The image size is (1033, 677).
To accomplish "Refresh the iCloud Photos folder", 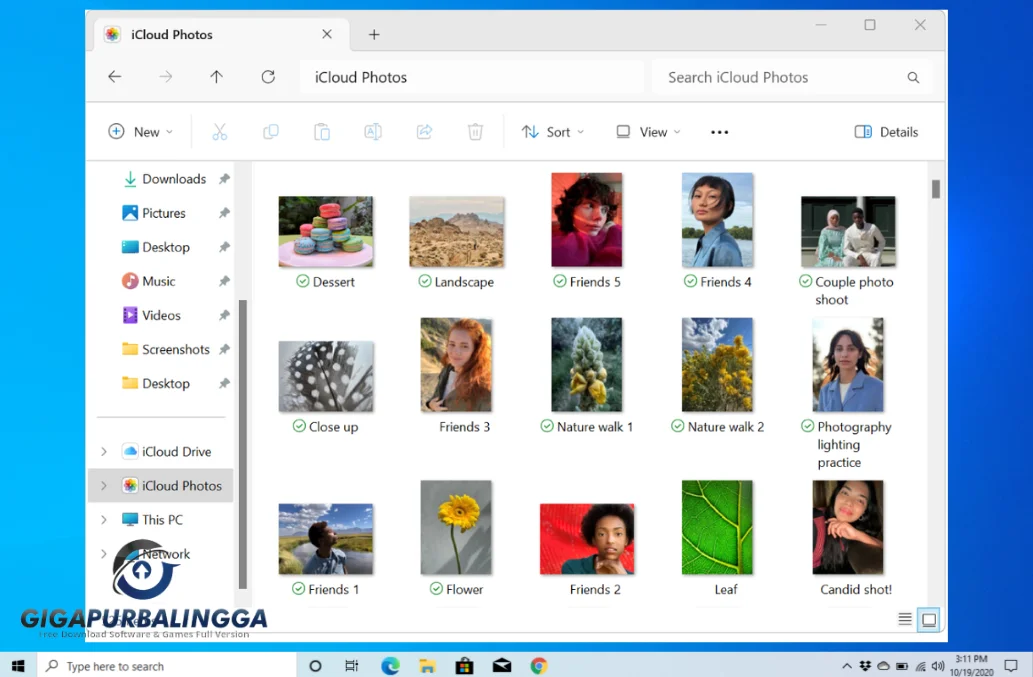I will point(267,77).
